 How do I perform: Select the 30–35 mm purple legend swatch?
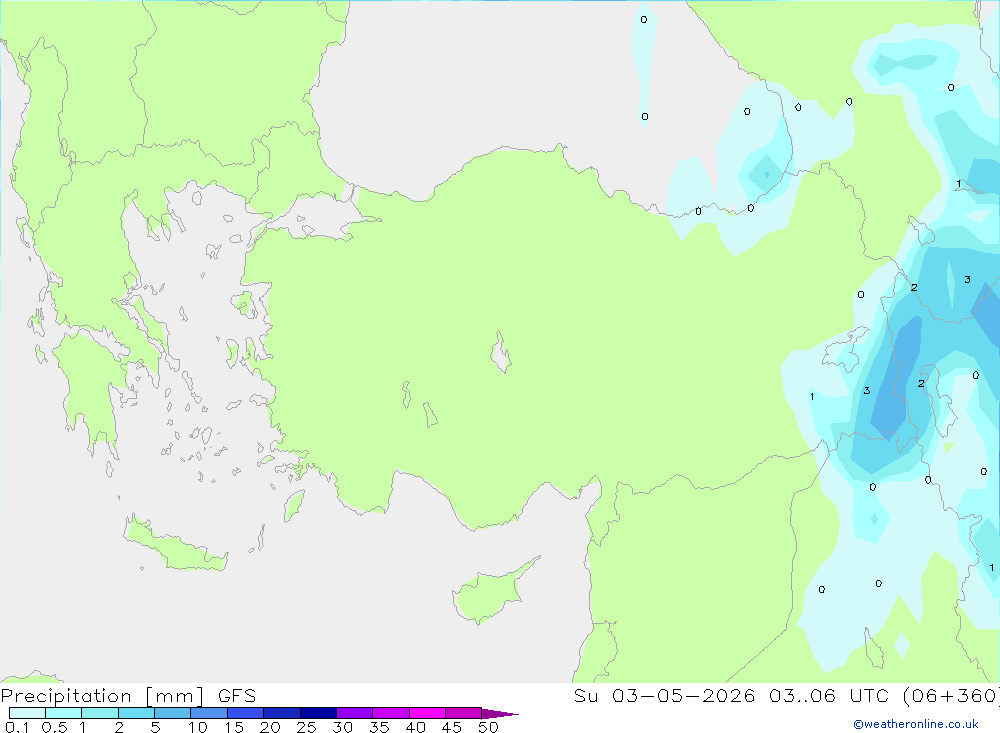click(x=355, y=713)
